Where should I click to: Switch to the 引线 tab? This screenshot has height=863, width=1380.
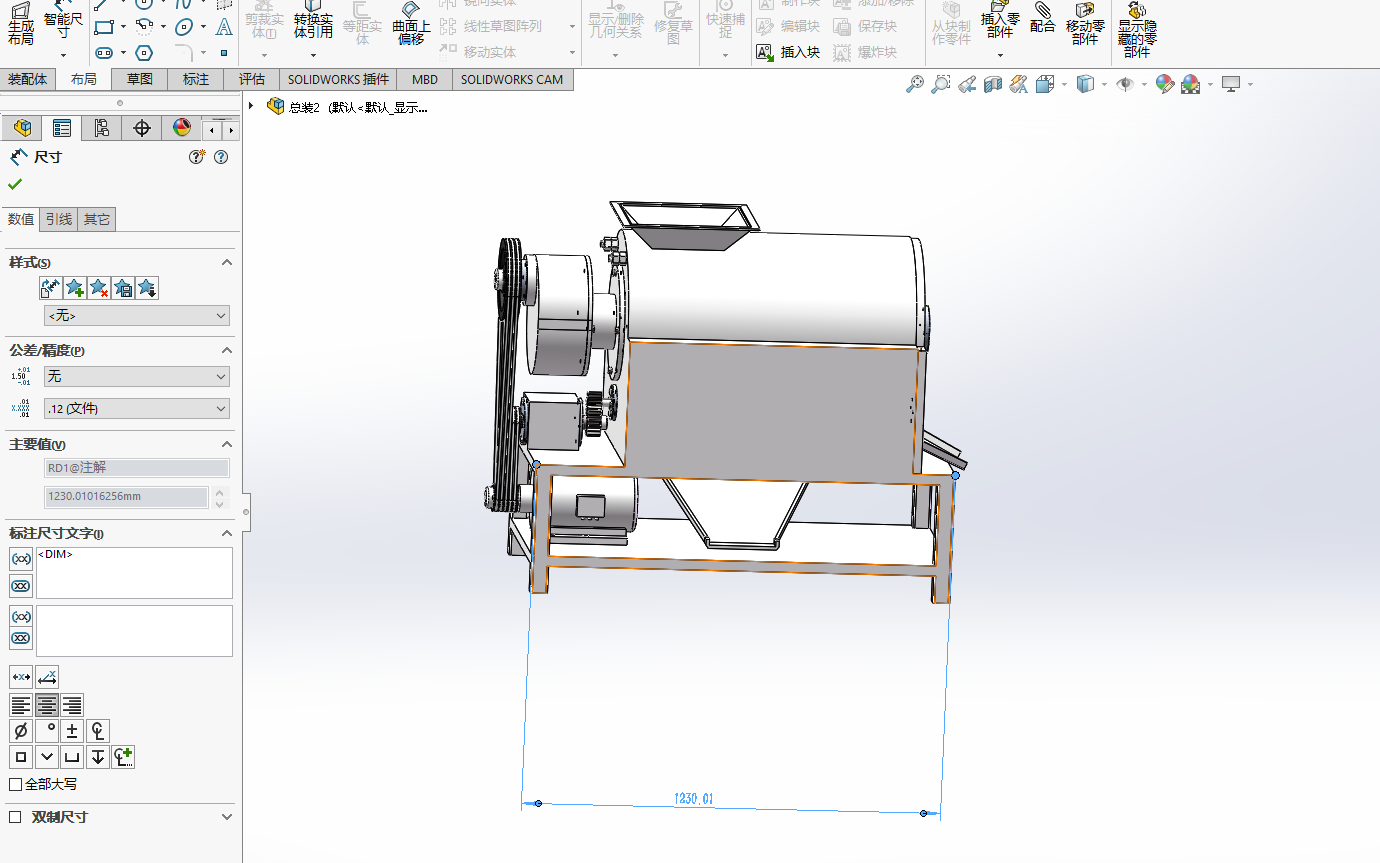click(59, 220)
